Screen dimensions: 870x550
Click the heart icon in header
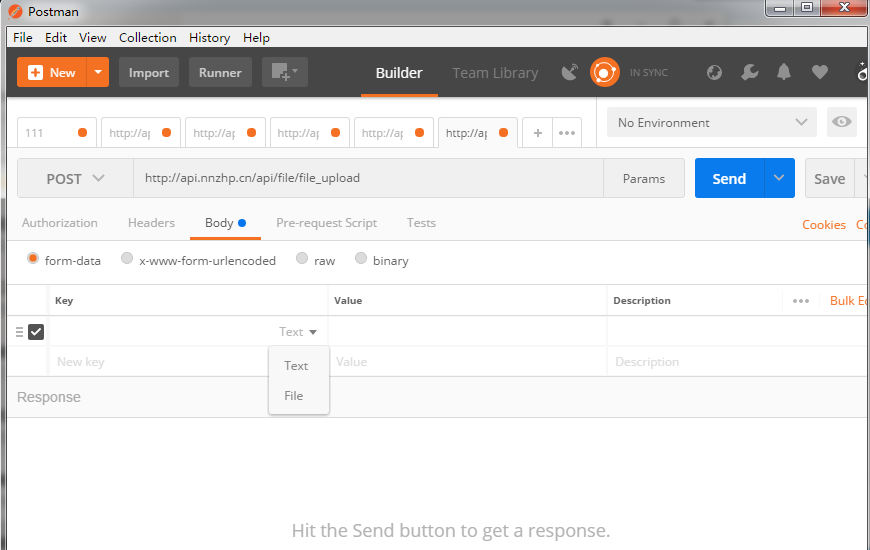point(820,72)
